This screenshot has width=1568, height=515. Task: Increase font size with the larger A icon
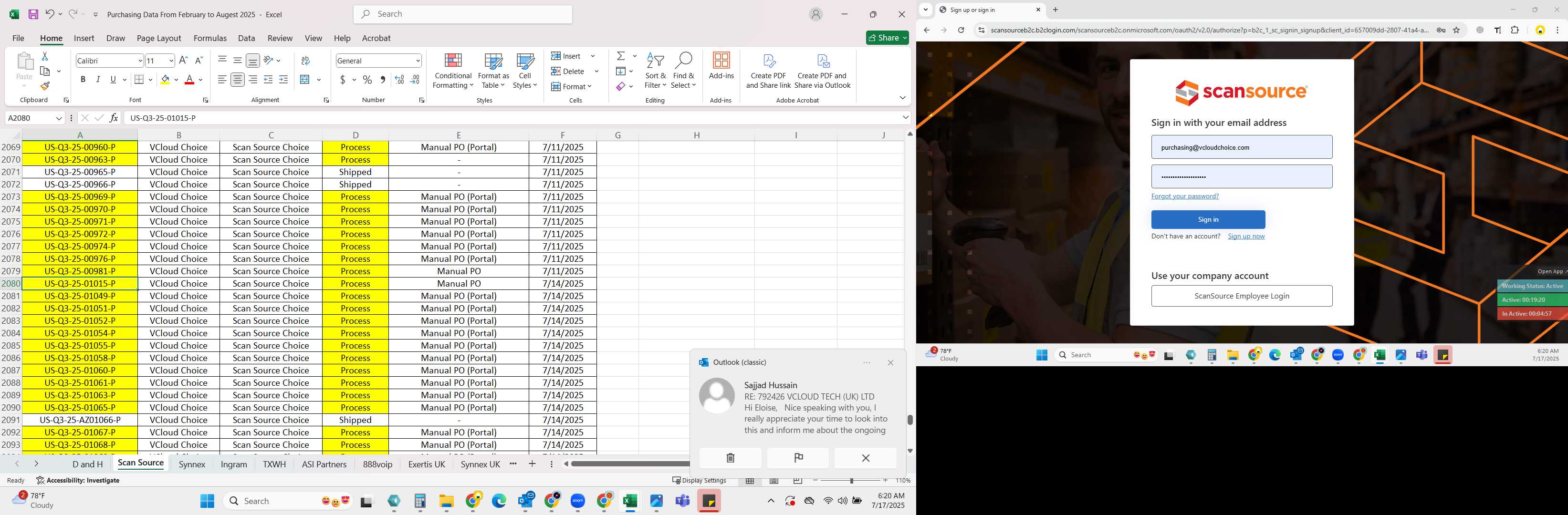183,60
